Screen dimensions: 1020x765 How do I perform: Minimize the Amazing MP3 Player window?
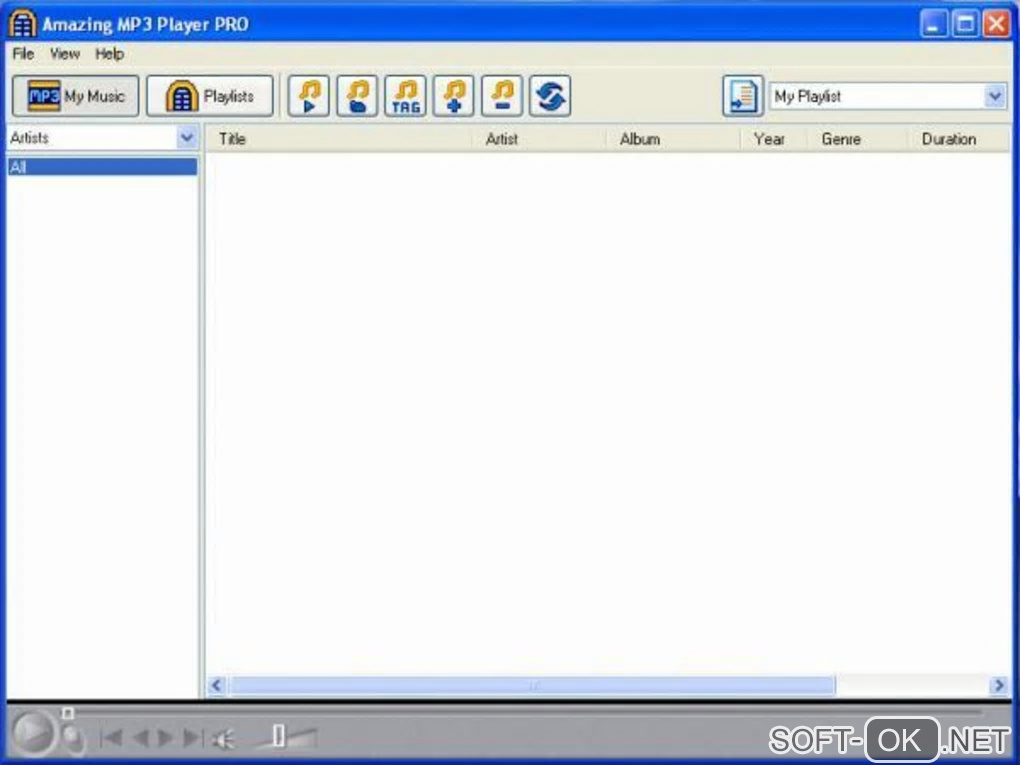(x=934, y=24)
